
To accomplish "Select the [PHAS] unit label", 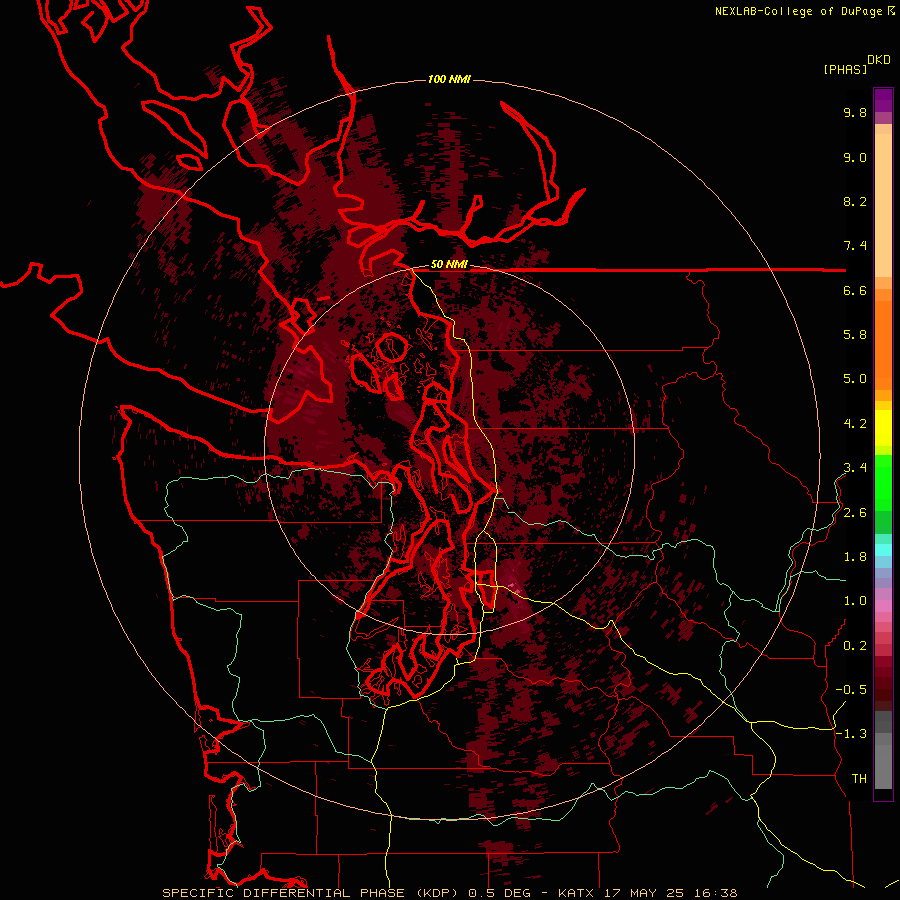I will tap(845, 70).
